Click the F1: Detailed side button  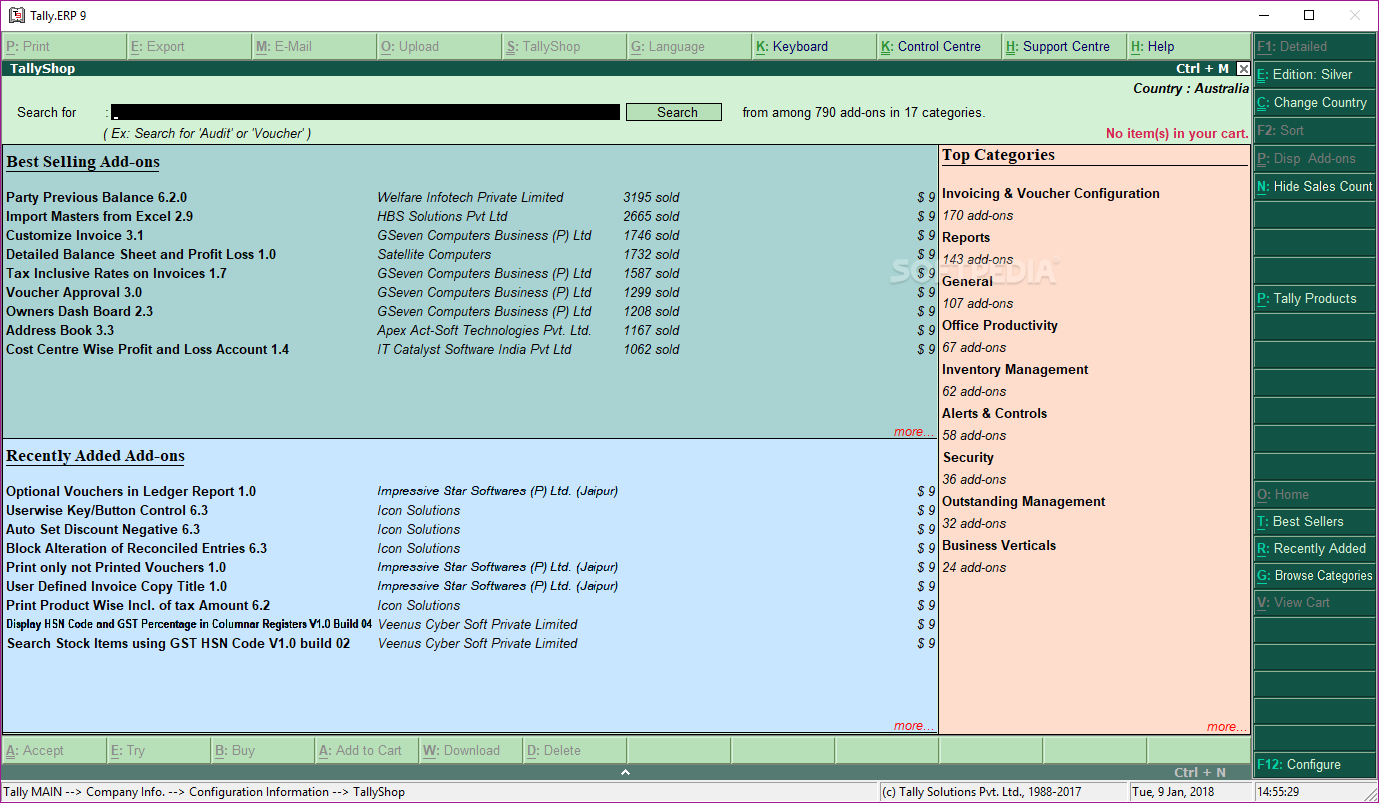click(x=1315, y=46)
